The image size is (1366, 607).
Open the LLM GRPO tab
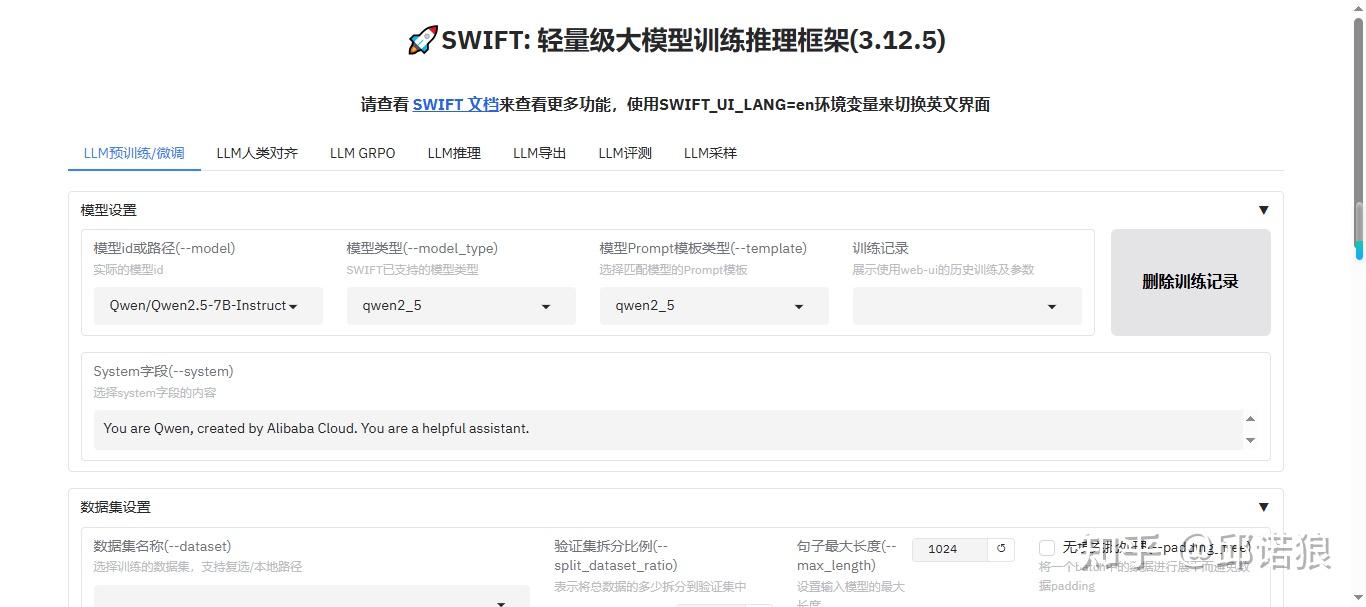[363, 153]
